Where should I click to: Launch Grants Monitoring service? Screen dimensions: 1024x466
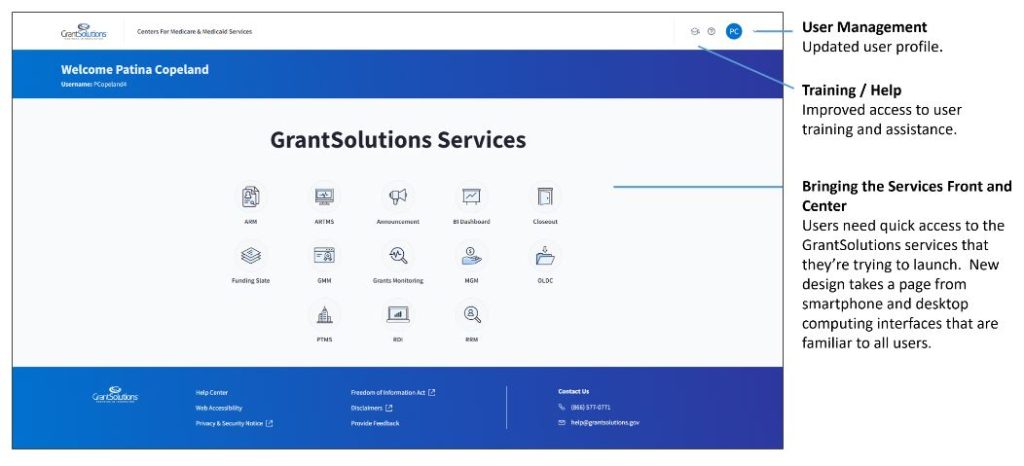click(397, 256)
